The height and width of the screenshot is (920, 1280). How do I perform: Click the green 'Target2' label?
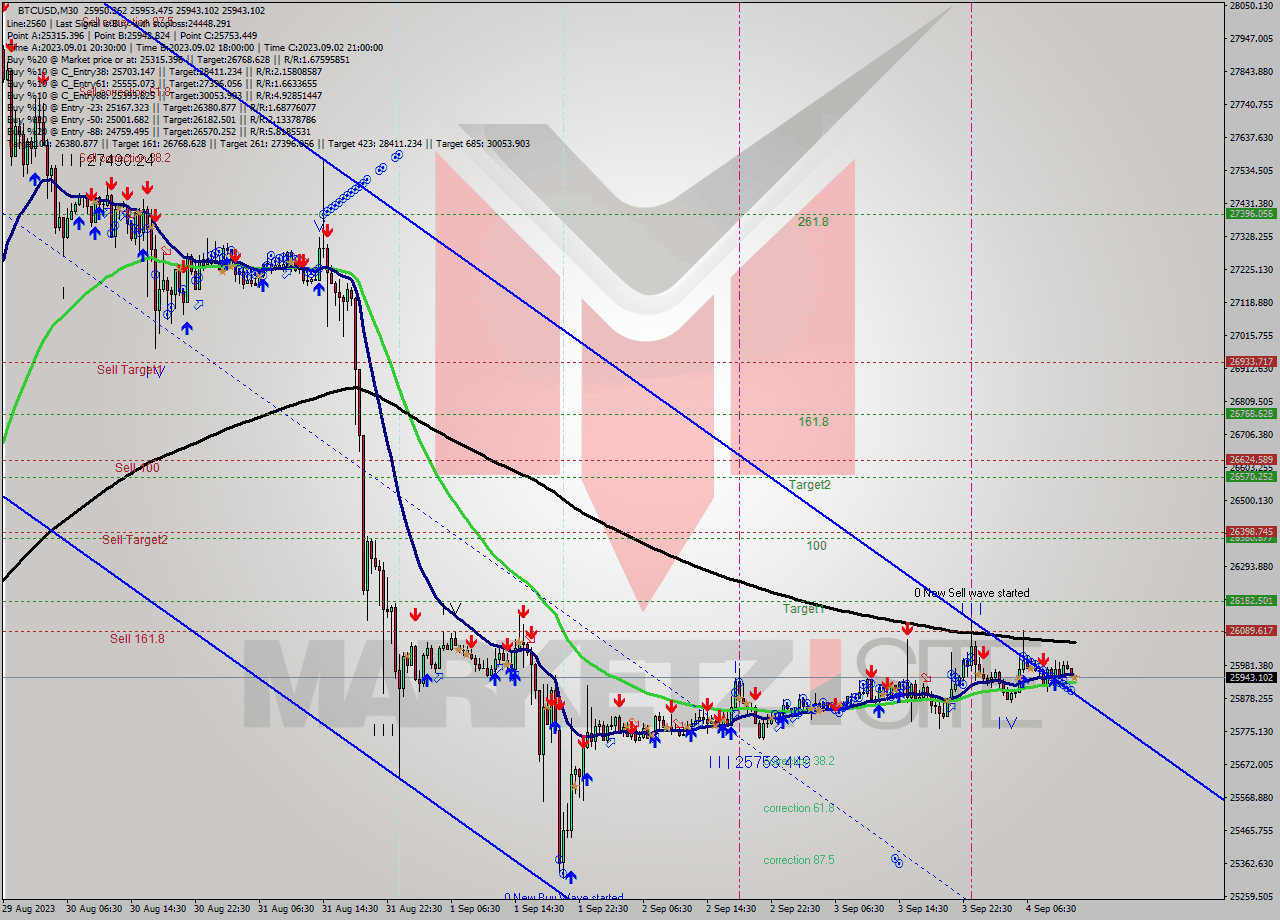[809, 485]
